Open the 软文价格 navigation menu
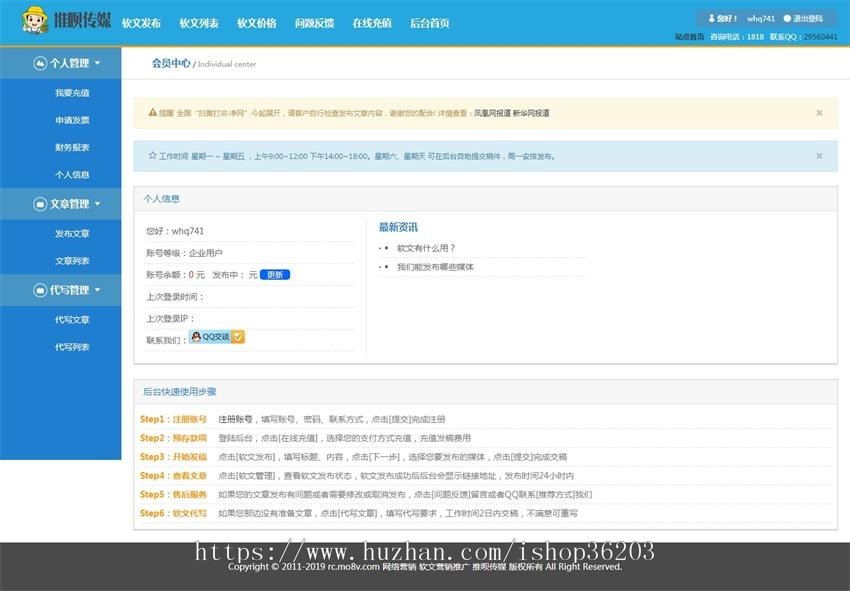This screenshot has height=591, width=850. tap(258, 22)
